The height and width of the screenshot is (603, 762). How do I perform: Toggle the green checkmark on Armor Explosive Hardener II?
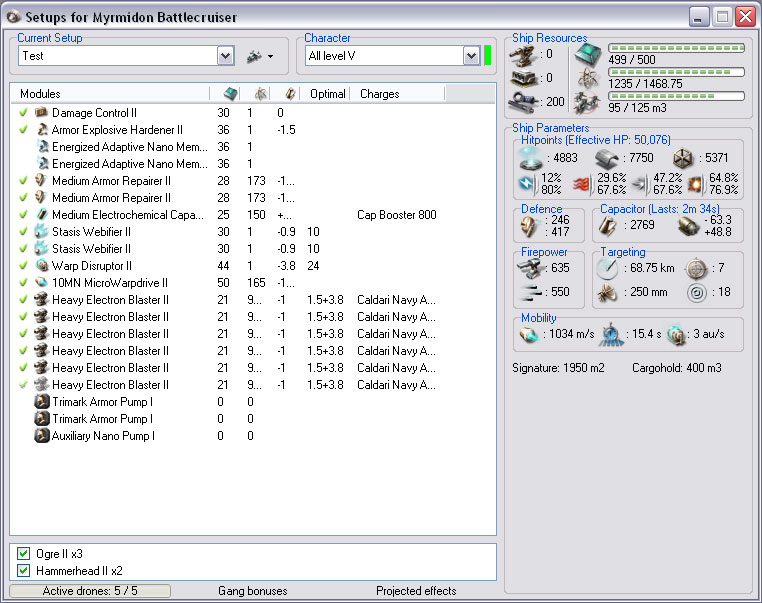23,130
